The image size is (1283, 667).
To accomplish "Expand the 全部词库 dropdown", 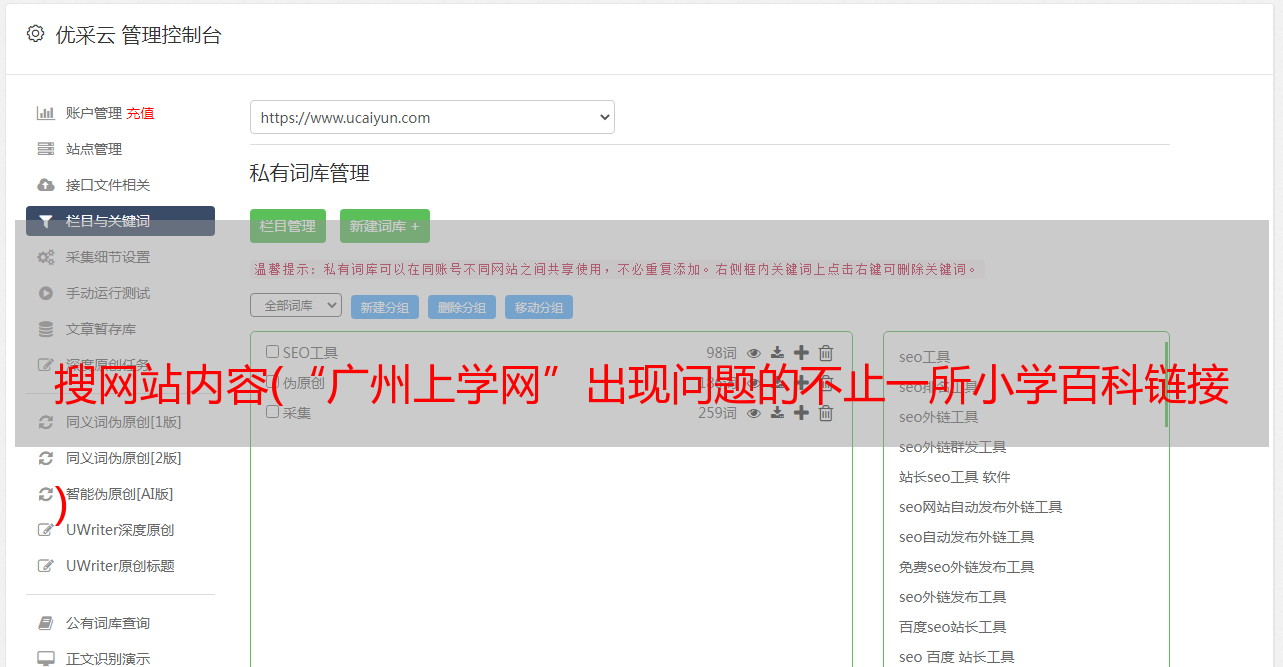I will (296, 305).
